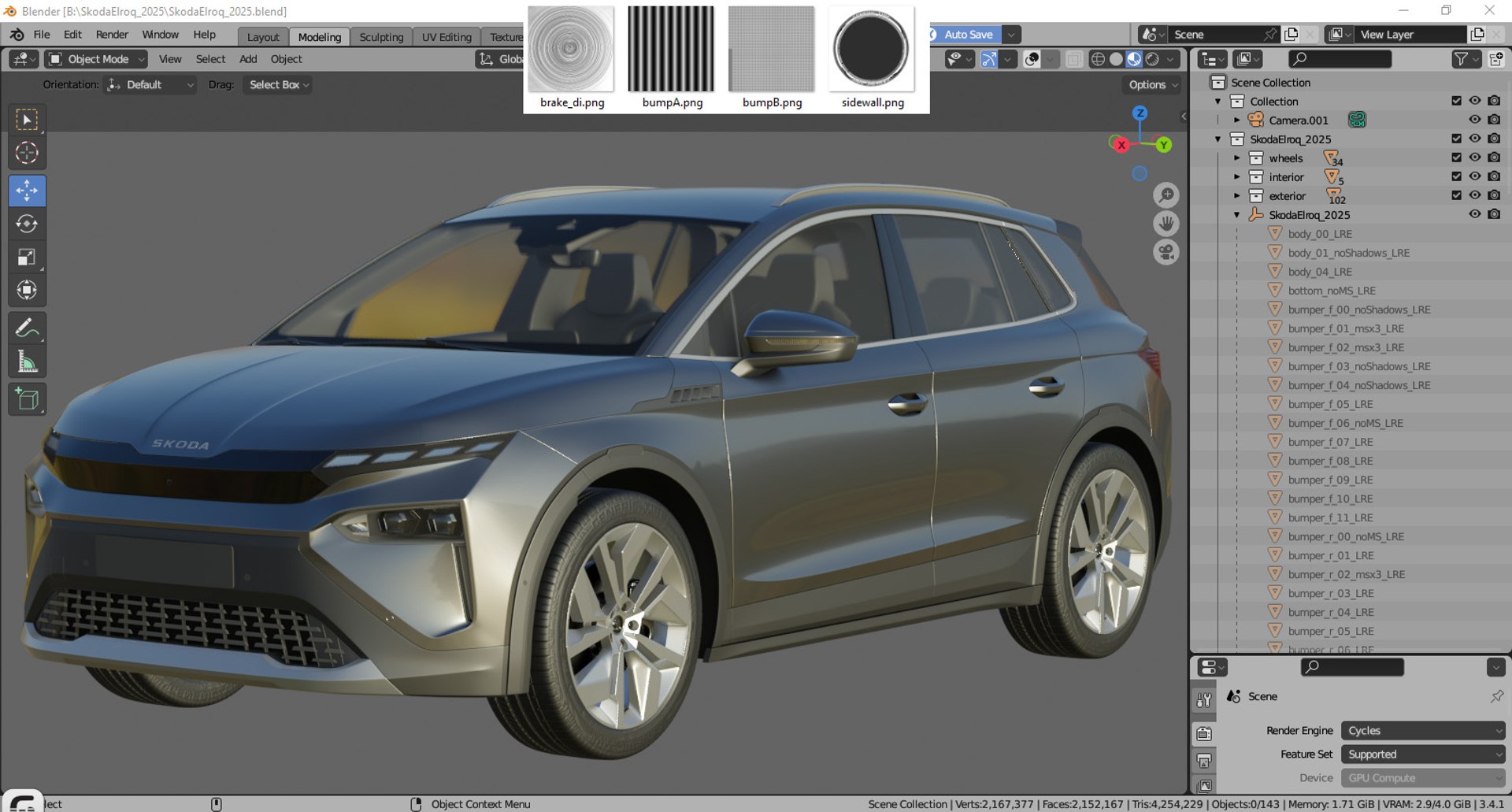Open the Tool properties tab

pyautogui.click(x=1204, y=700)
